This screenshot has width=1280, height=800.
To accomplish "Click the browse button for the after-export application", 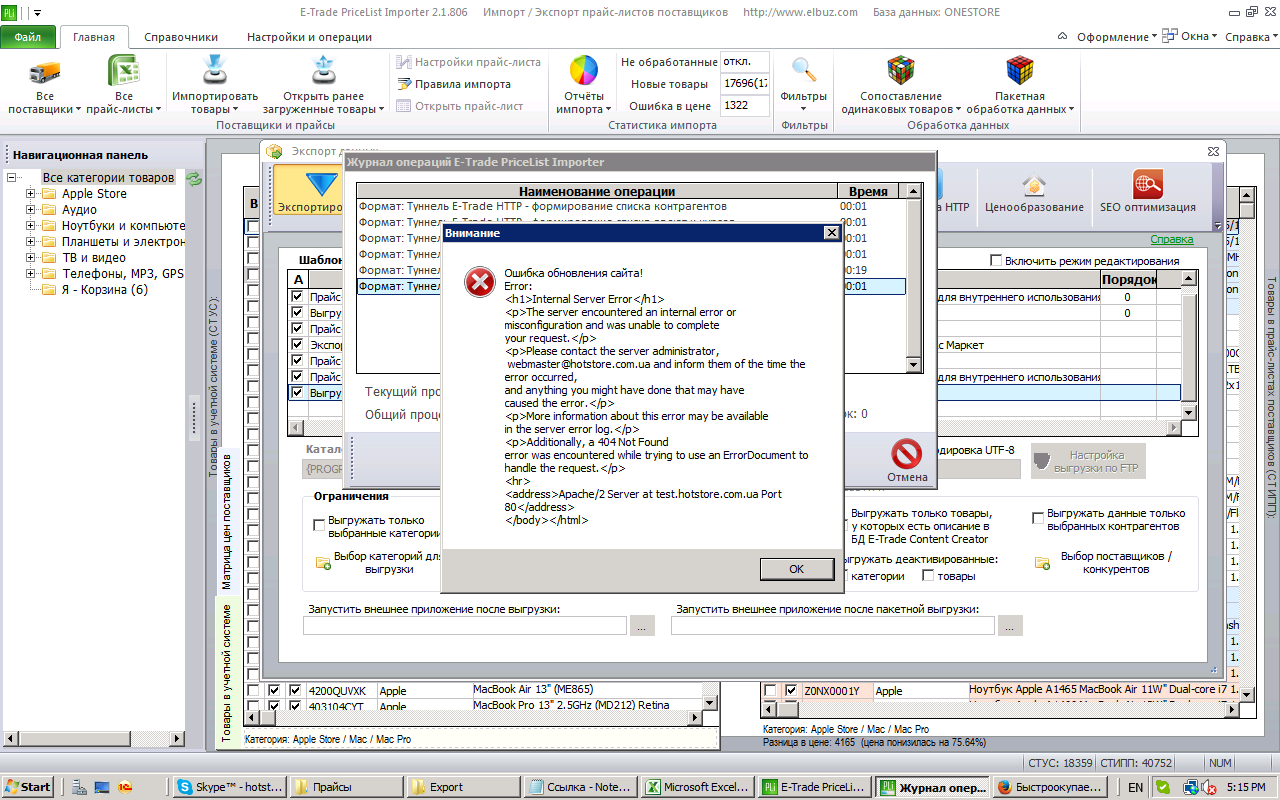I will [x=642, y=626].
